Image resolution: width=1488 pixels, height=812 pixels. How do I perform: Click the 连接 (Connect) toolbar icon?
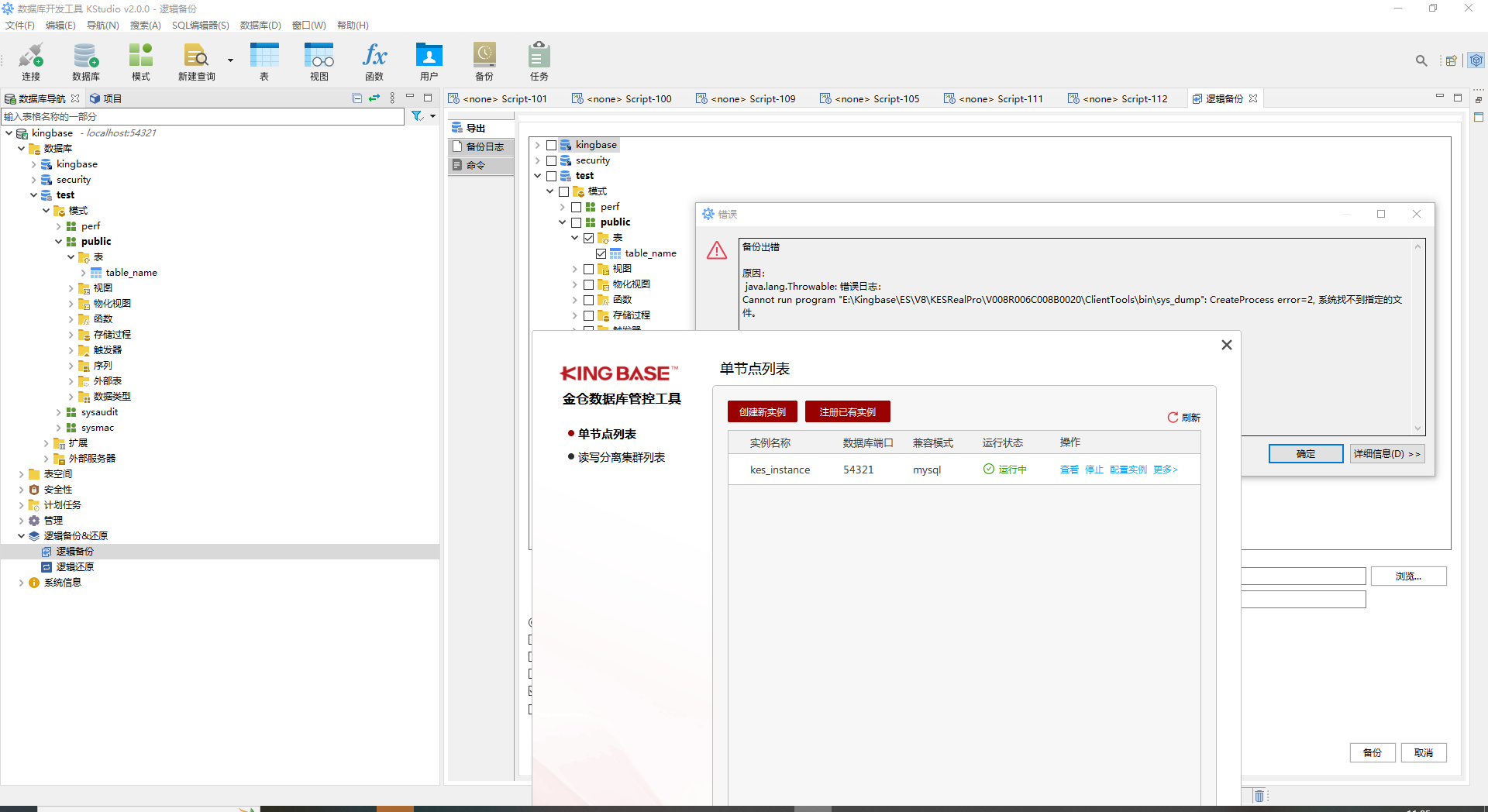pyautogui.click(x=31, y=61)
